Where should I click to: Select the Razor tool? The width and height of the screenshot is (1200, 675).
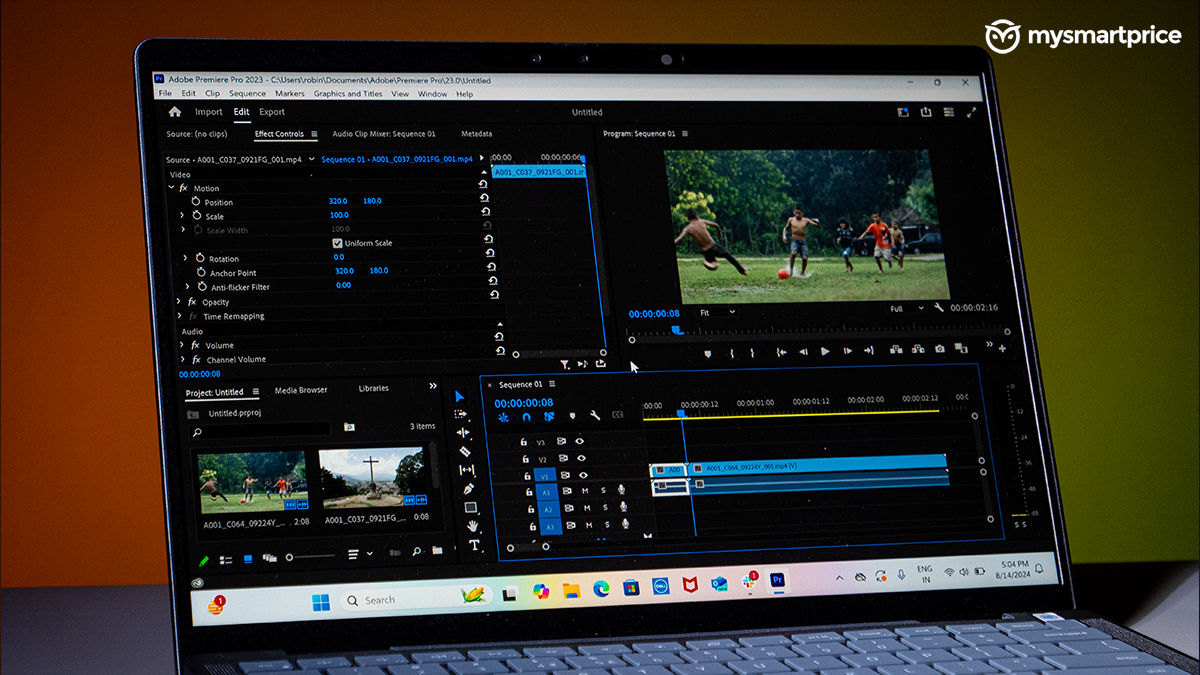[x=464, y=451]
